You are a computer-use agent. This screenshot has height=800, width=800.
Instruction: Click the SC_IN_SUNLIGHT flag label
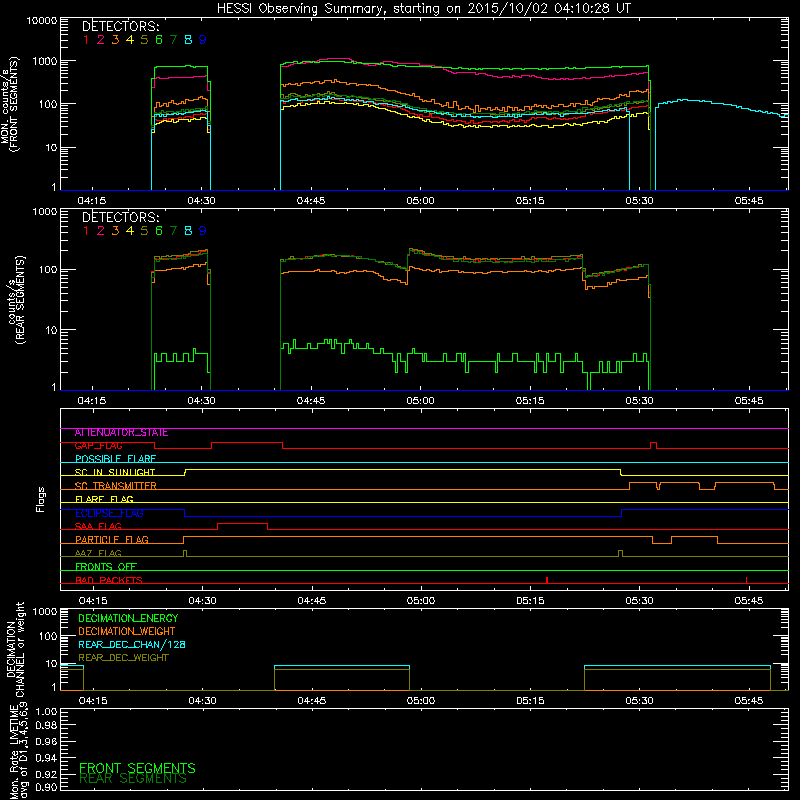115,472
